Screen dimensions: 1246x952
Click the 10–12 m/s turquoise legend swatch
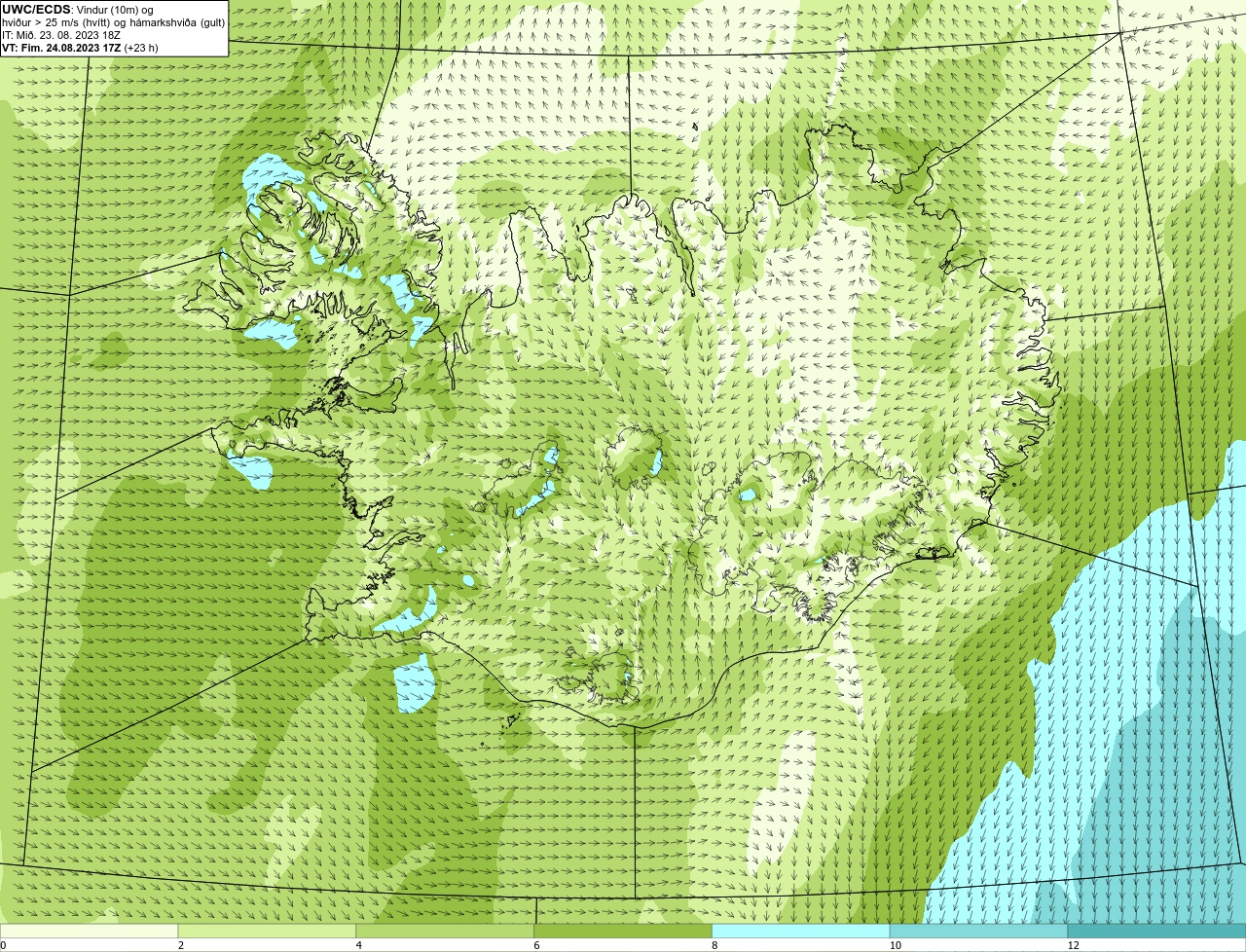click(978, 932)
